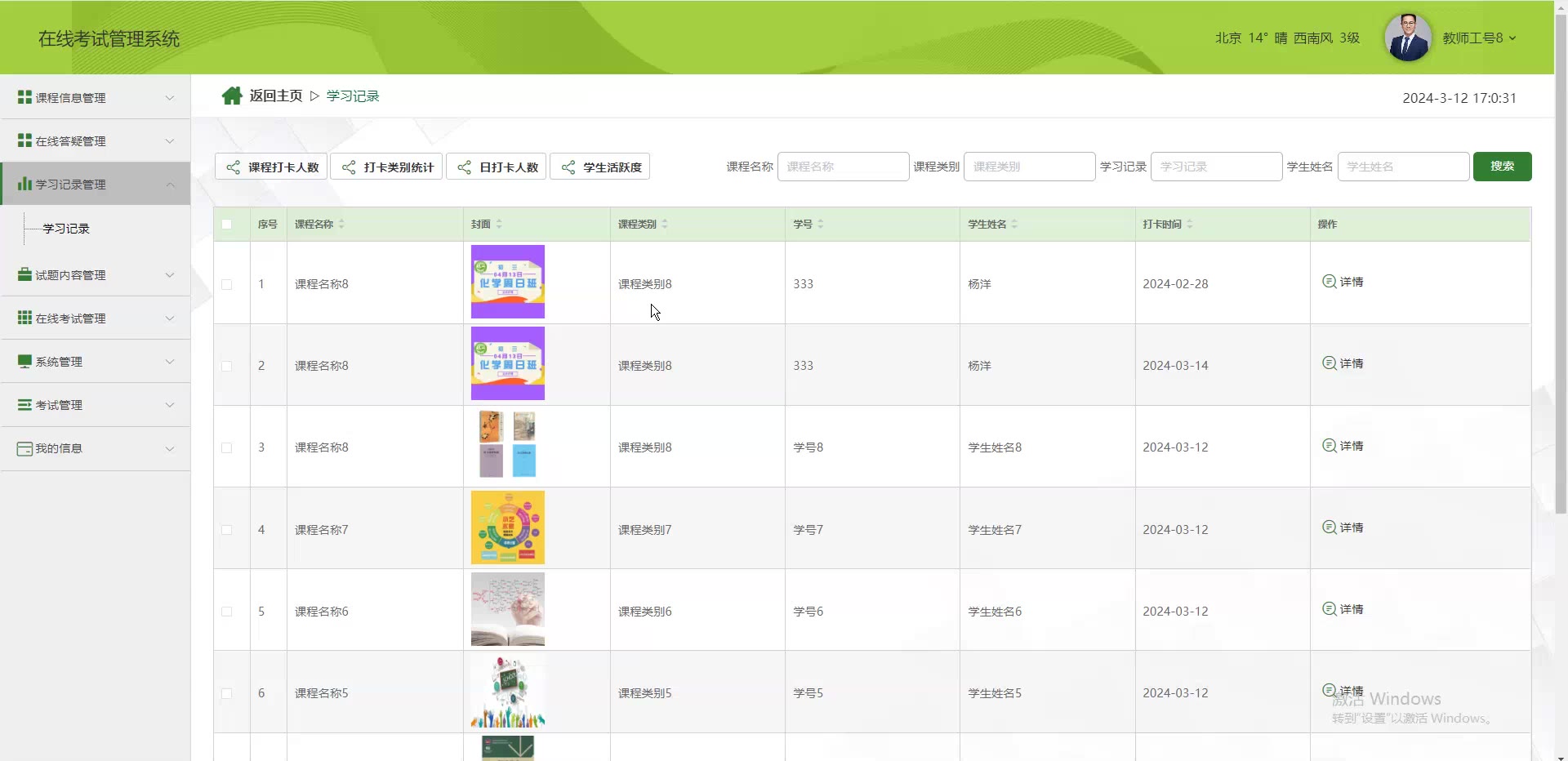Toggle the select-all checkbox in table header
1568x761 pixels.
(227, 225)
